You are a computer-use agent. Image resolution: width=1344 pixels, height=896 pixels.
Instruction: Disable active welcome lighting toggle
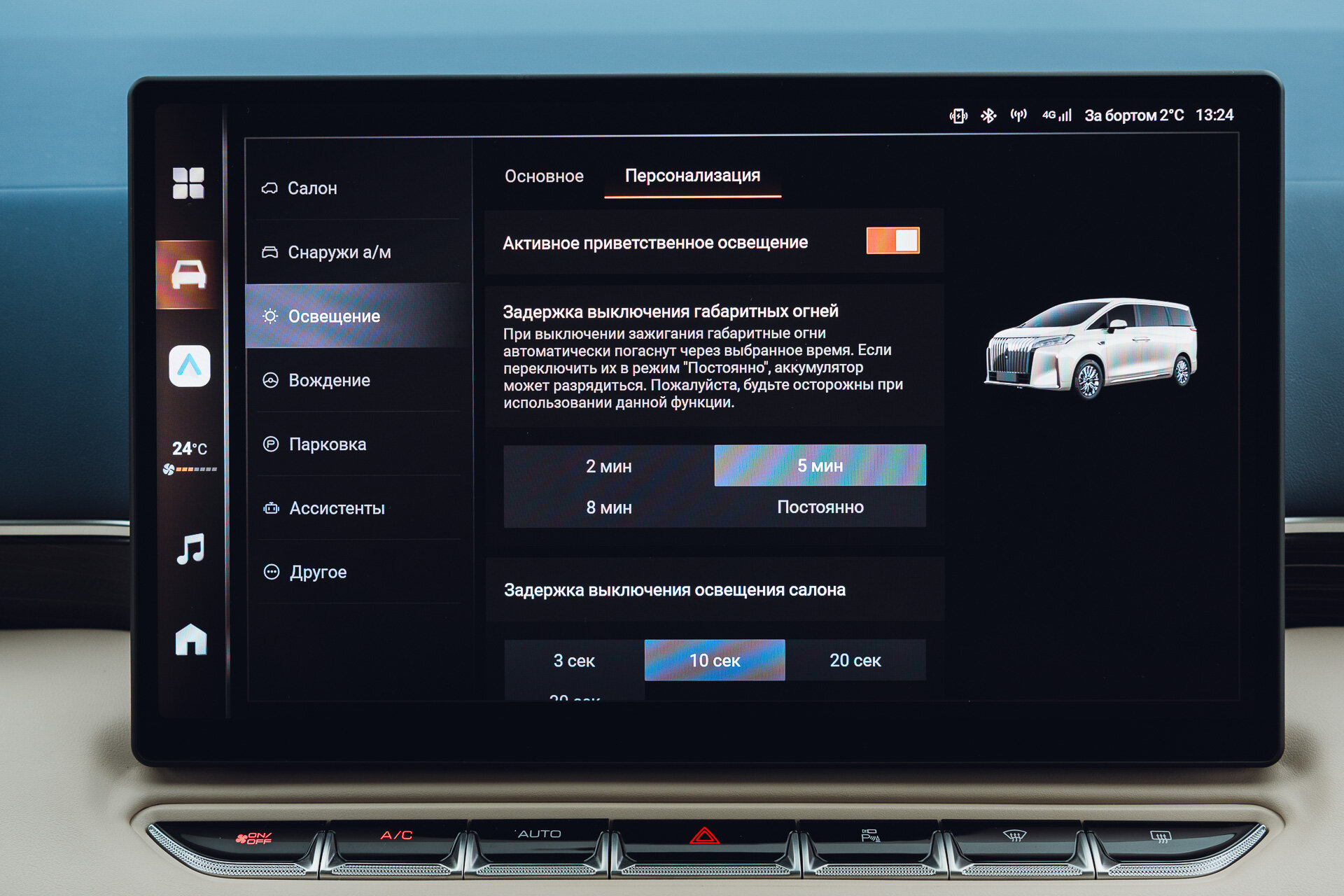click(x=892, y=241)
